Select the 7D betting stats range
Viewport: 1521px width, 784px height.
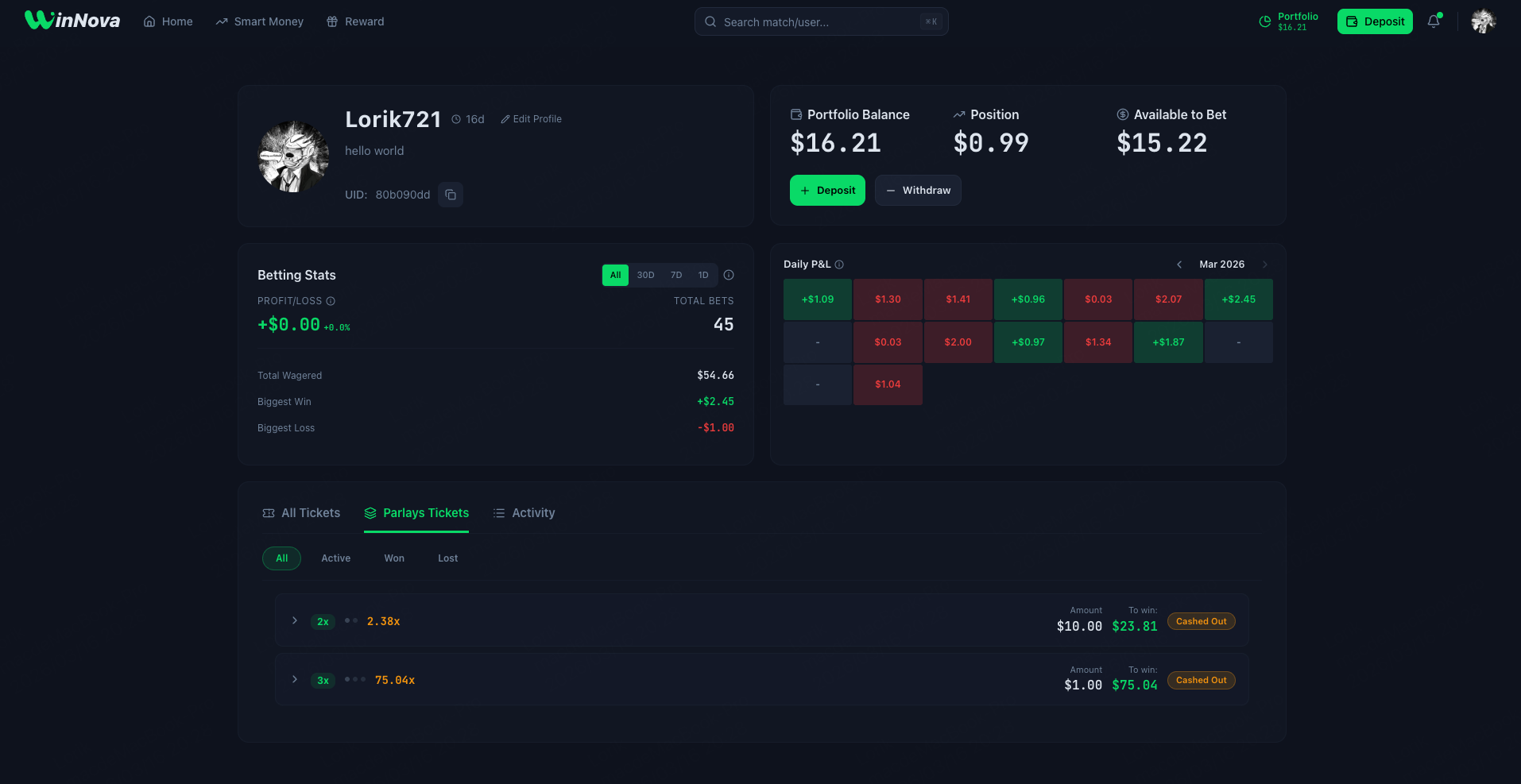(x=676, y=275)
